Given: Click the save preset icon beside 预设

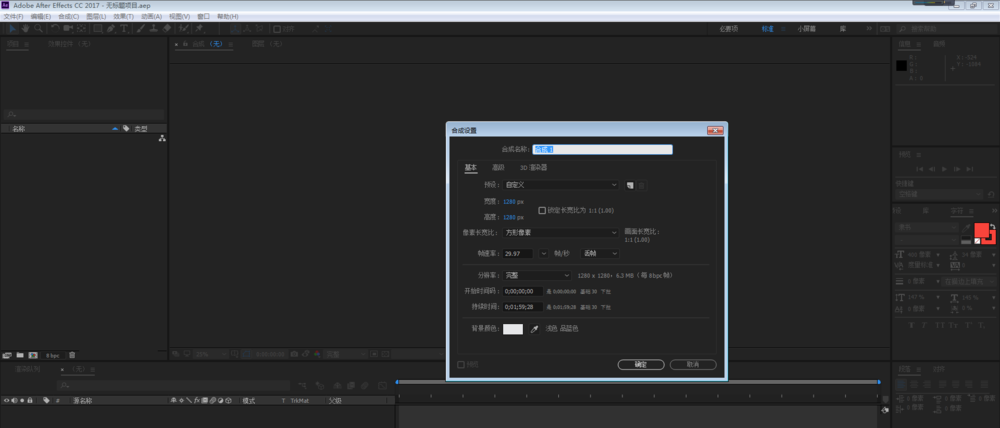Looking at the screenshot, I should click(x=631, y=185).
